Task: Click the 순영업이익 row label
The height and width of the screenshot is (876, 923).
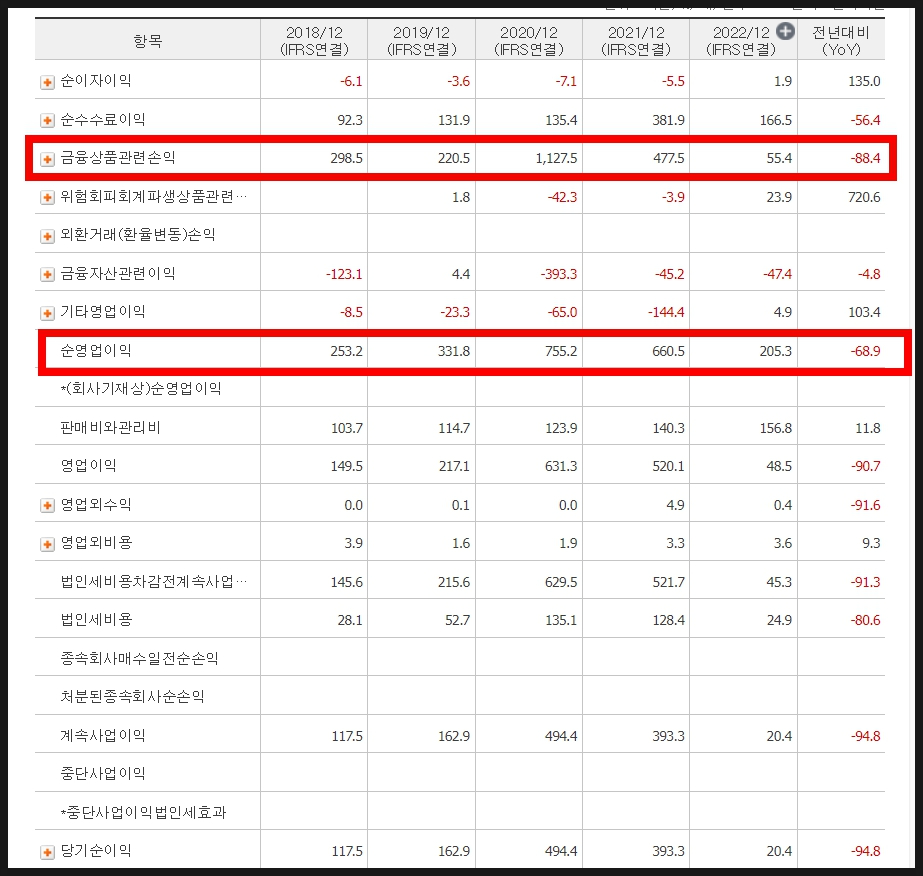Action: pyautogui.click(x=96, y=351)
